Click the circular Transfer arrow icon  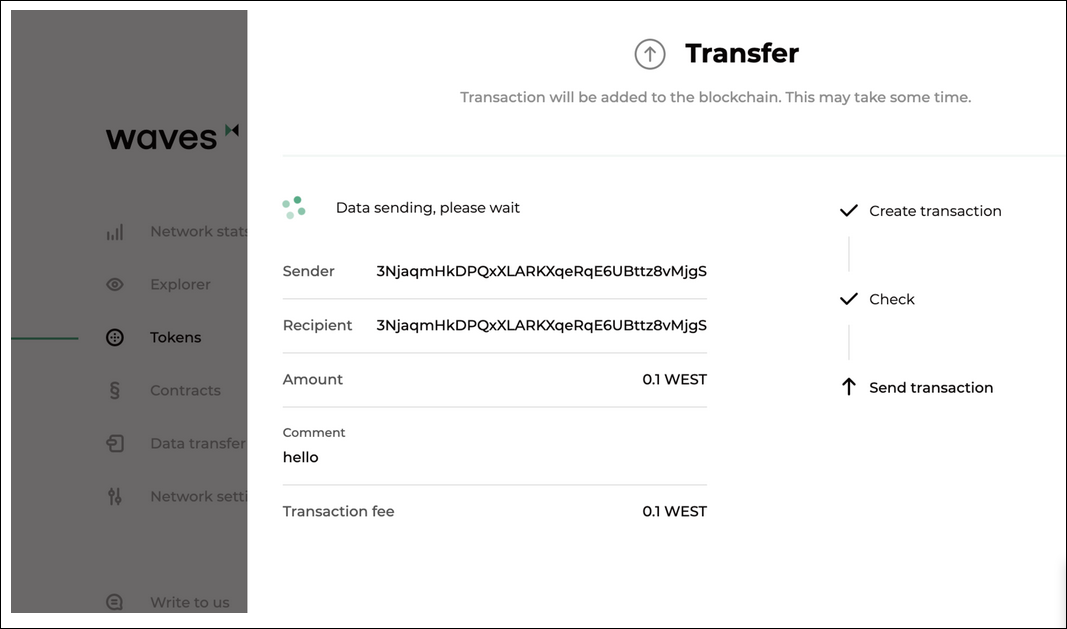point(650,54)
